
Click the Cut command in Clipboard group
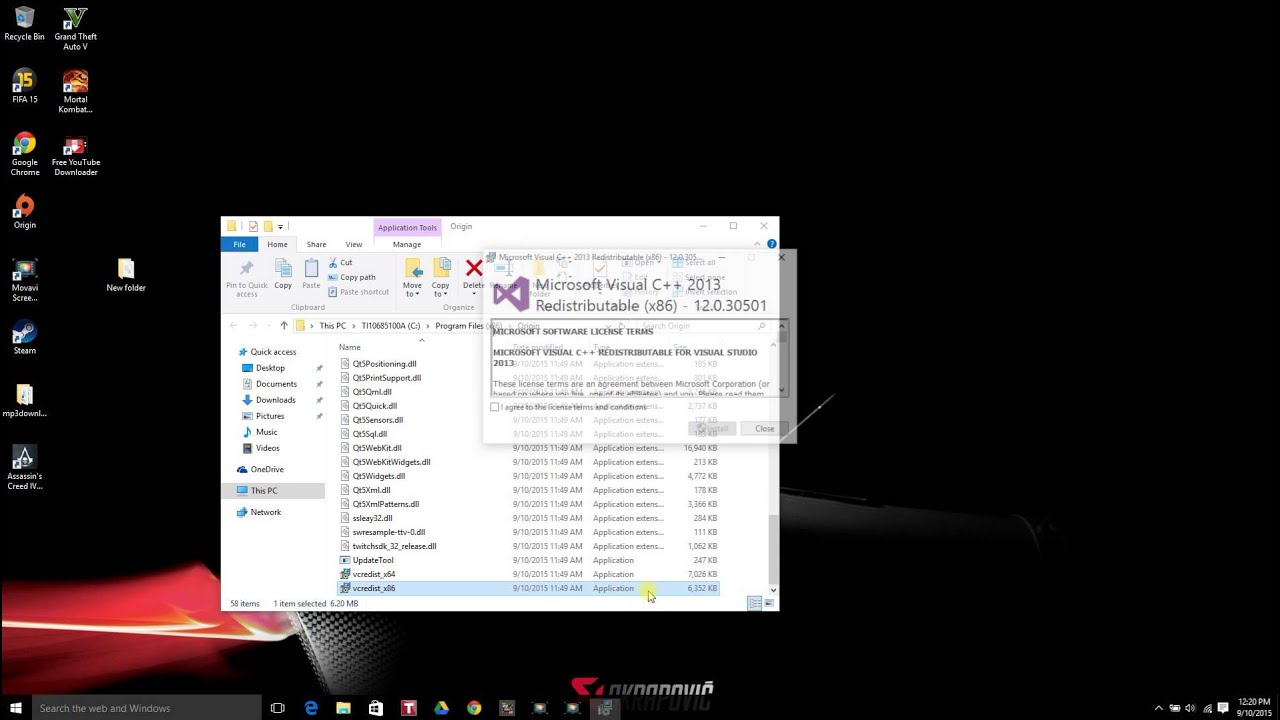(x=340, y=262)
